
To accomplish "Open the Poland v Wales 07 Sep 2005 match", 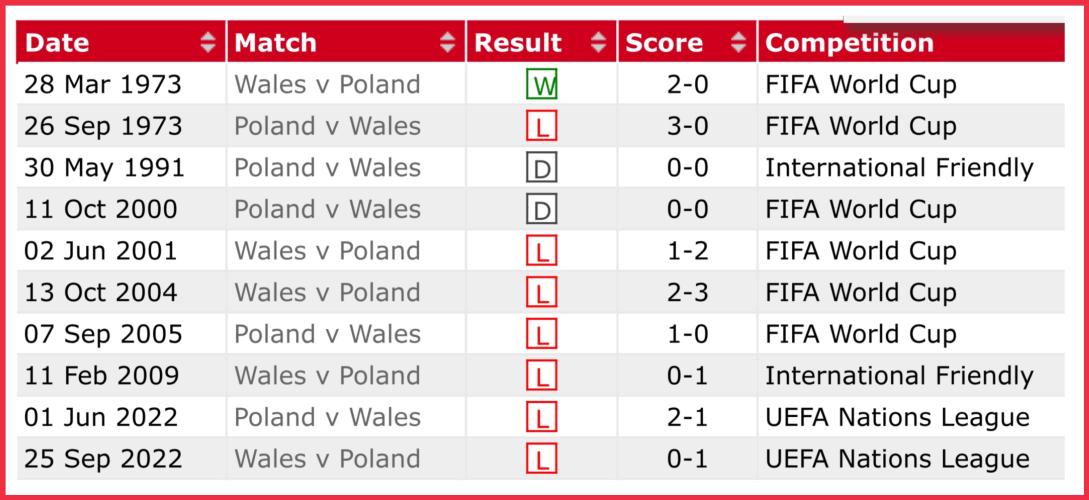I will [x=327, y=334].
